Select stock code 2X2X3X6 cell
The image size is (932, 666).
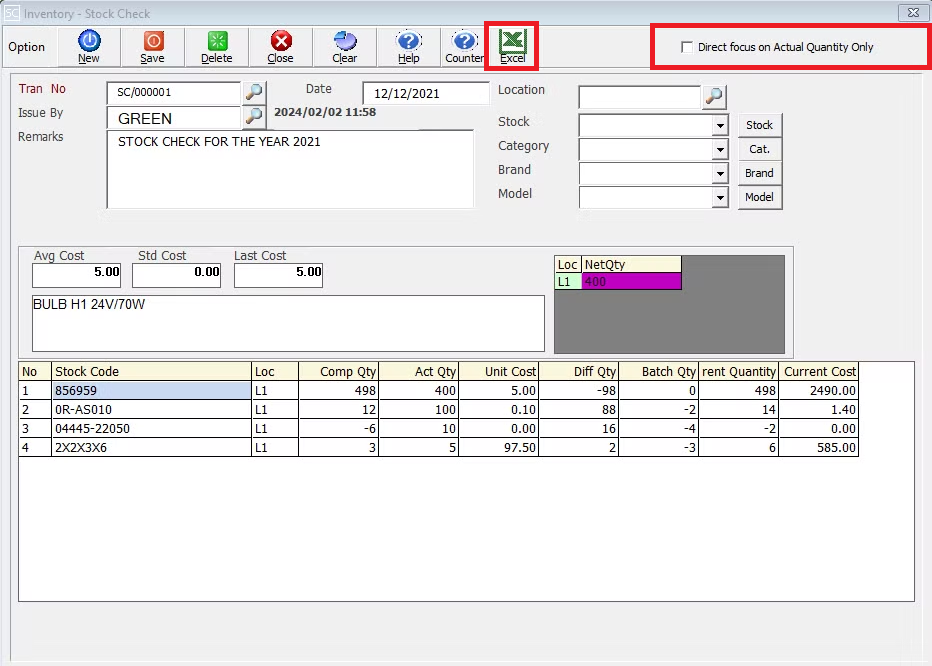(152, 448)
